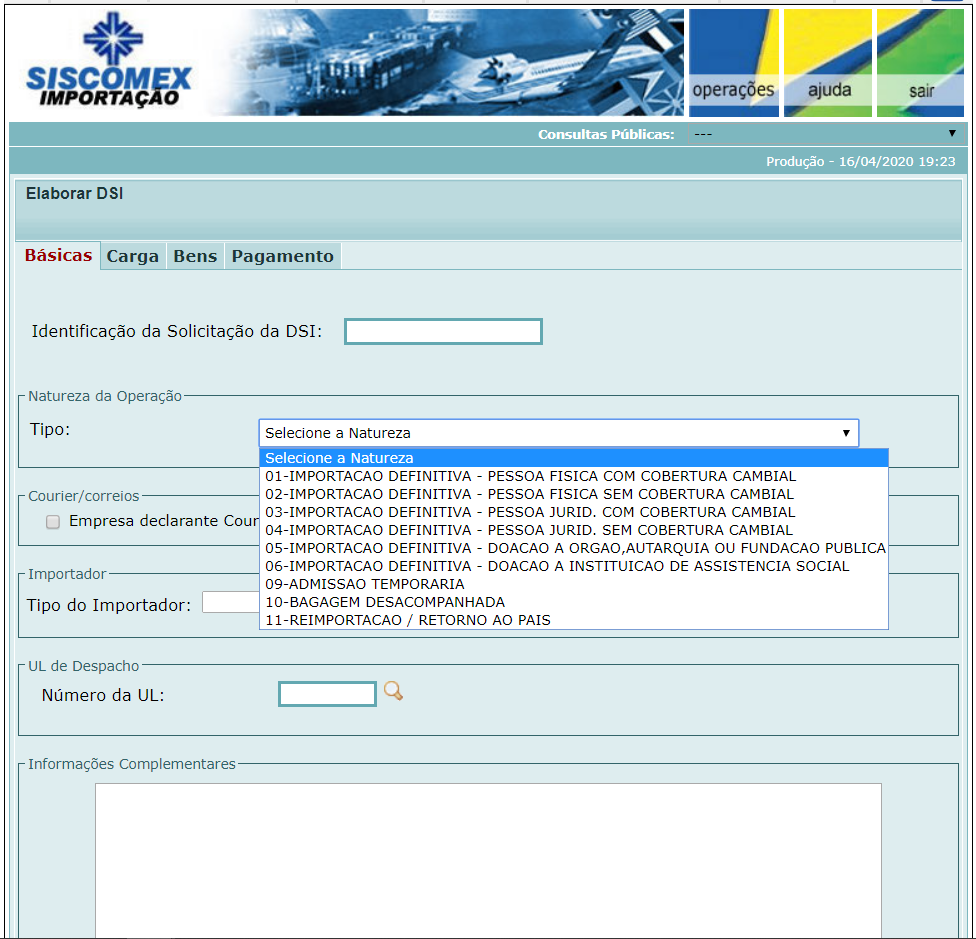
Task: Click the sair logout tile
Action: click(x=921, y=63)
